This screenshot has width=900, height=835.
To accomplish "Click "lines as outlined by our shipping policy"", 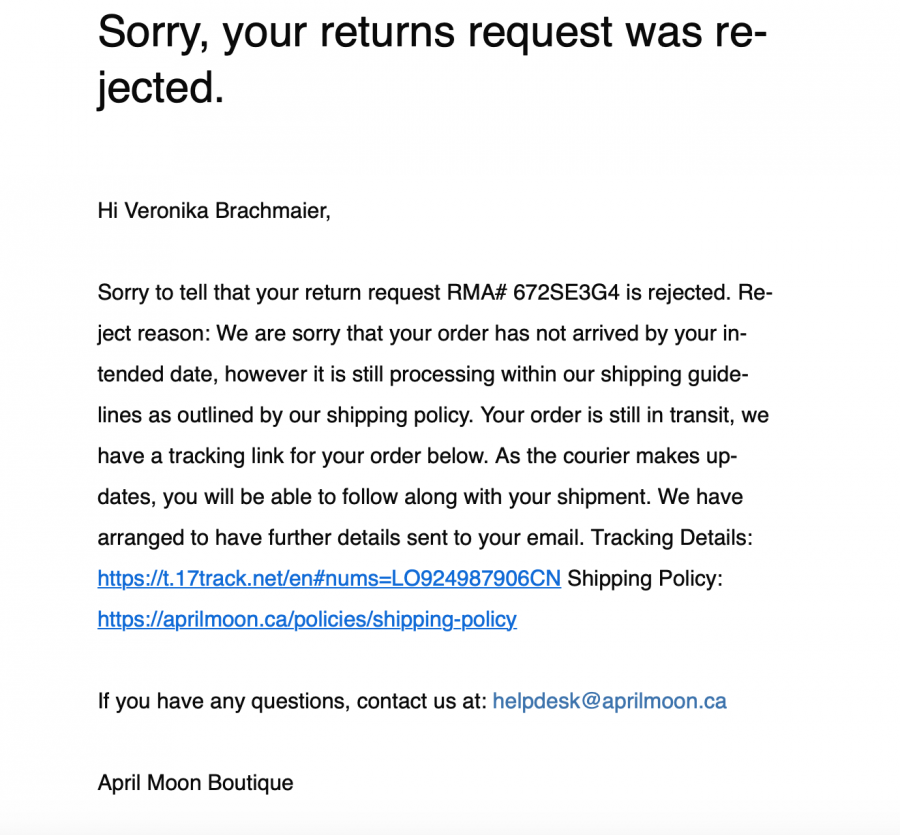I will click(x=285, y=415).
